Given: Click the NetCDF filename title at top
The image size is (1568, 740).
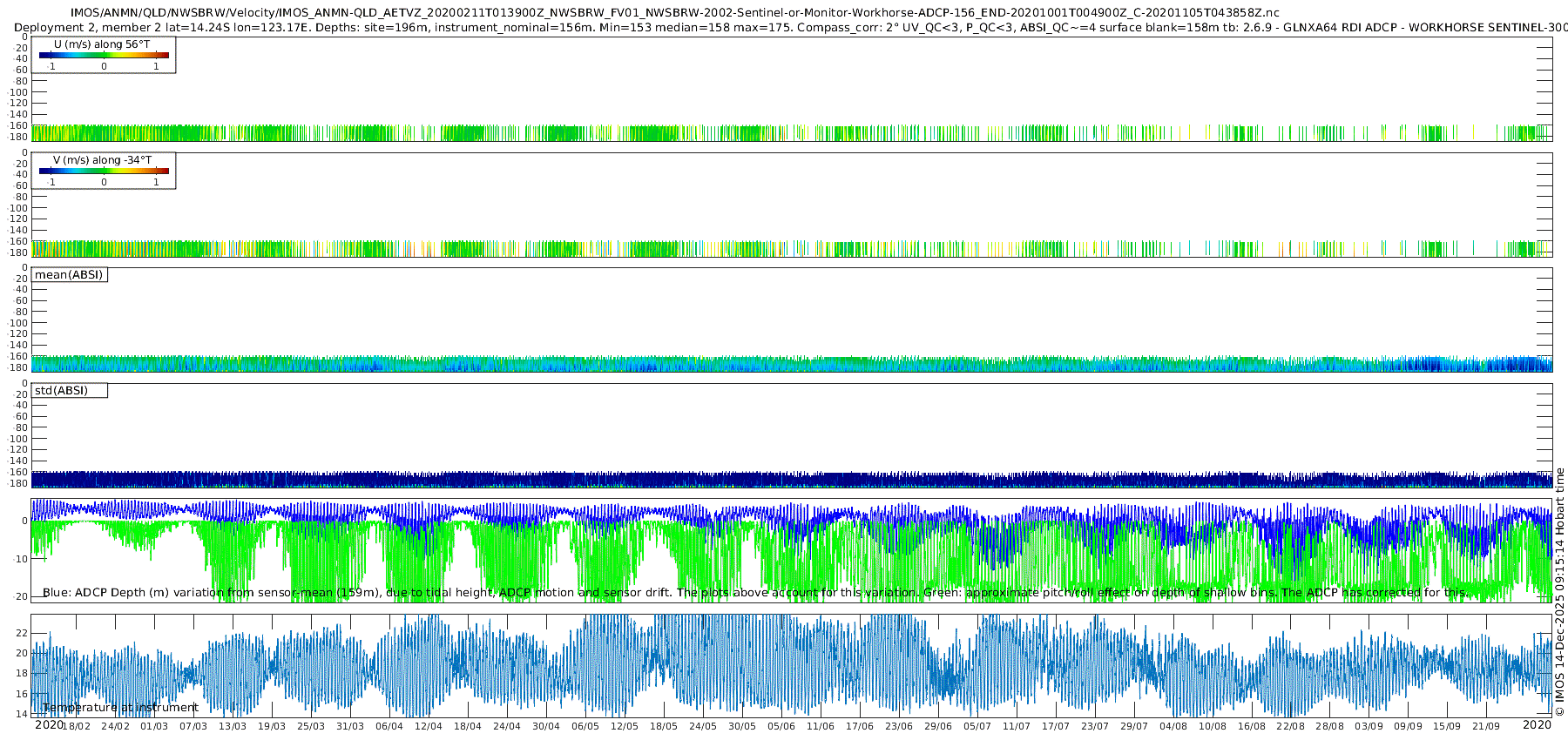Looking at the screenshot, I should [x=675, y=12].
